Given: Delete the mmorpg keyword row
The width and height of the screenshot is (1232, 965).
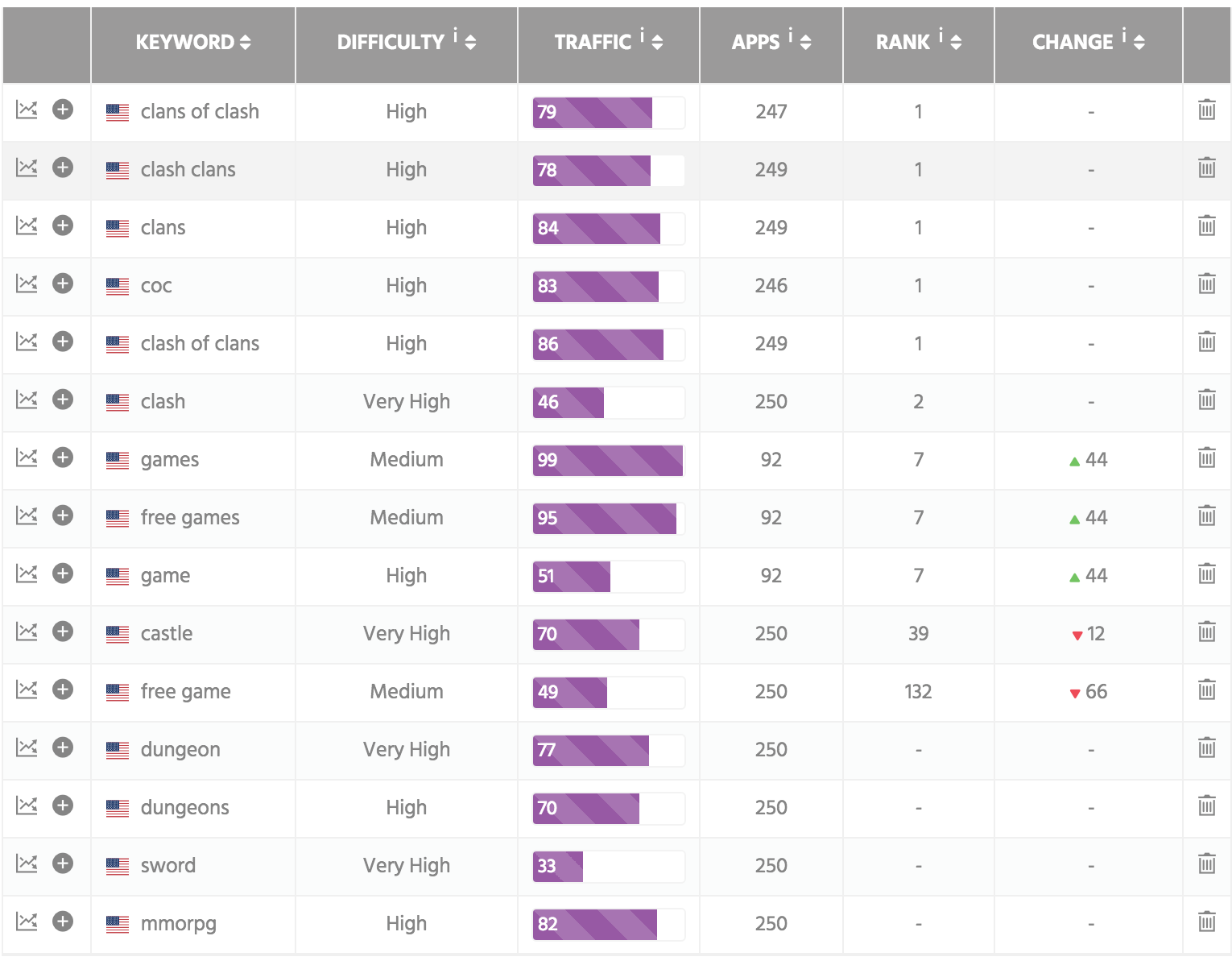Looking at the screenshot, I should pyautogui.click(x=1206, y=922).
